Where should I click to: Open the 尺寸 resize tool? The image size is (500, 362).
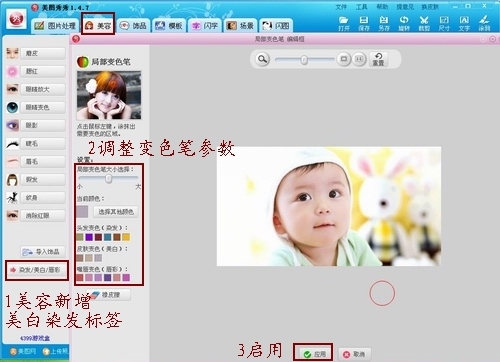(444, 24)
